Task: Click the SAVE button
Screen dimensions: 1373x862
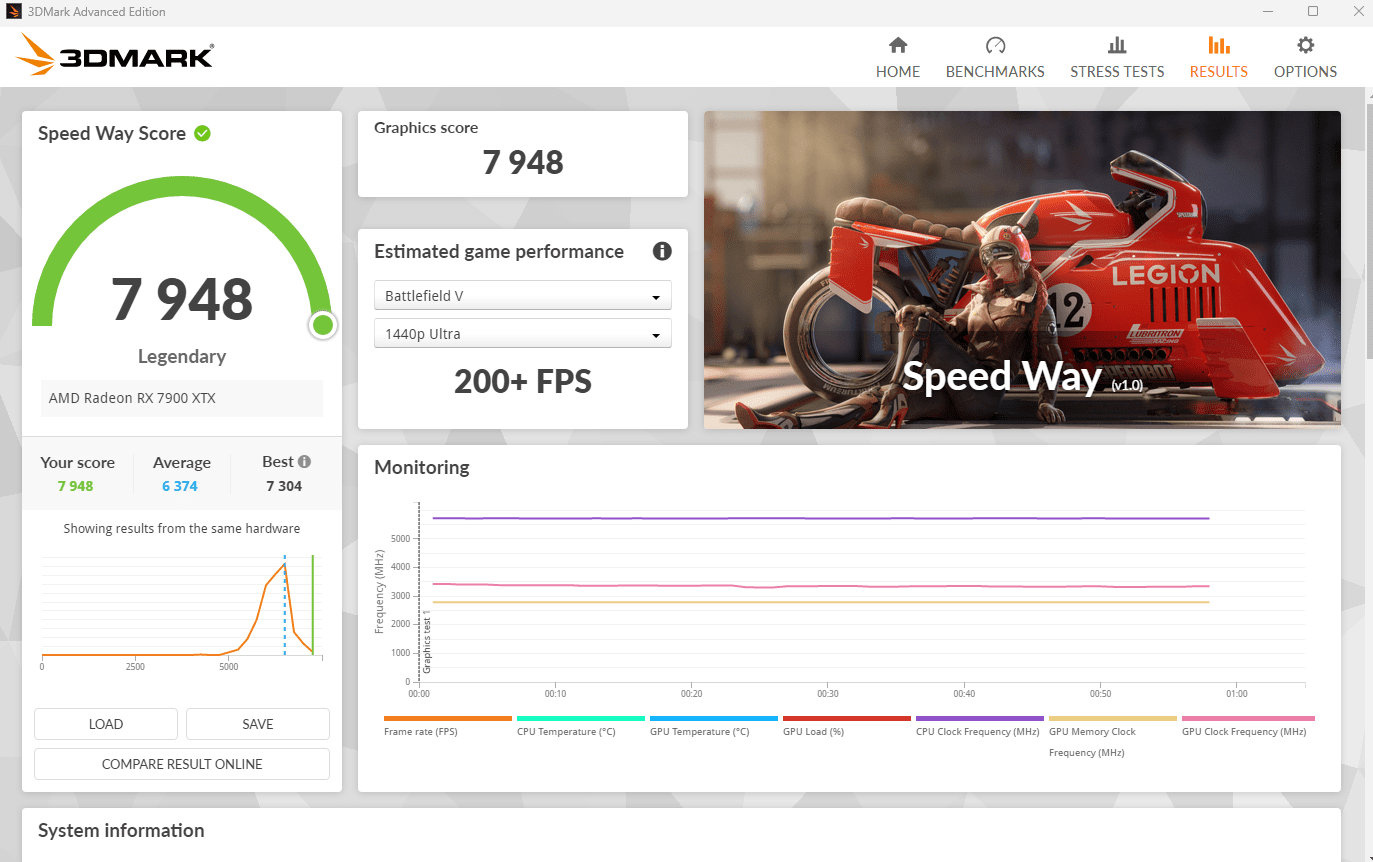Action: coord(258,724)
